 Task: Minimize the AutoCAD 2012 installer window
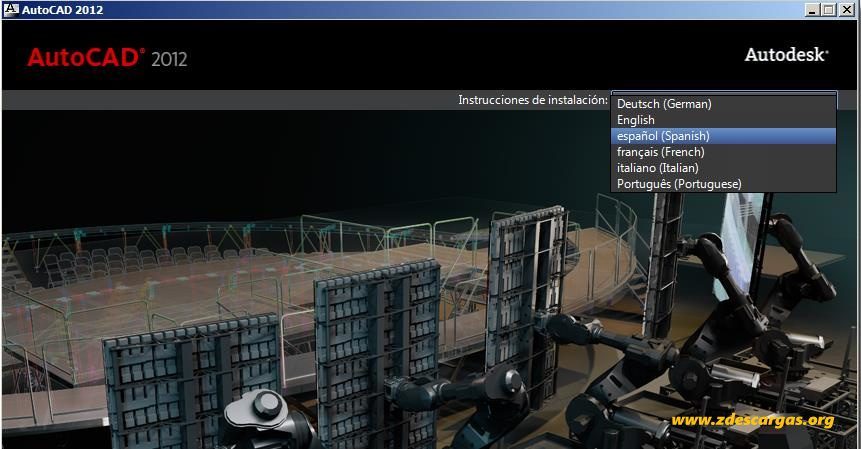pos(813,9)
